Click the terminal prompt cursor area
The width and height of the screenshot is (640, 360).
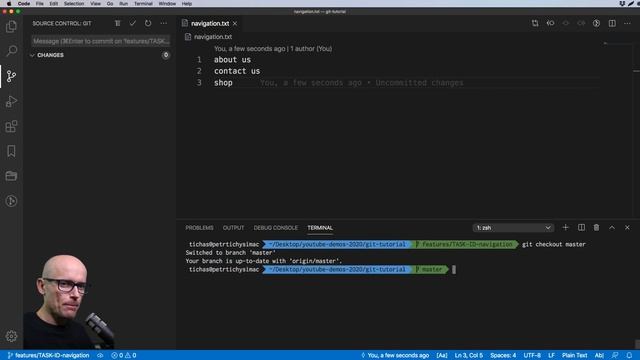coord(454,269)
